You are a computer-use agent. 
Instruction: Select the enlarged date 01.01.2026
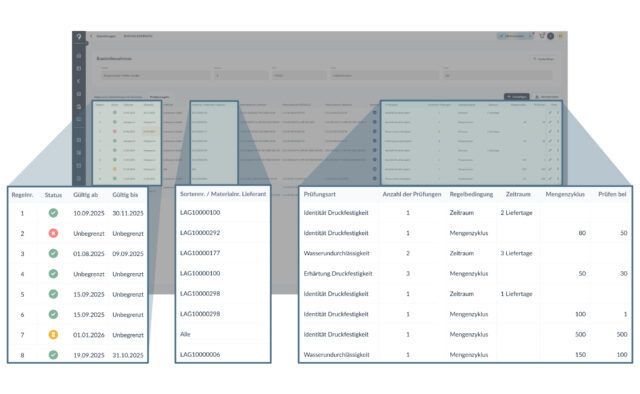tap(89, 335)
